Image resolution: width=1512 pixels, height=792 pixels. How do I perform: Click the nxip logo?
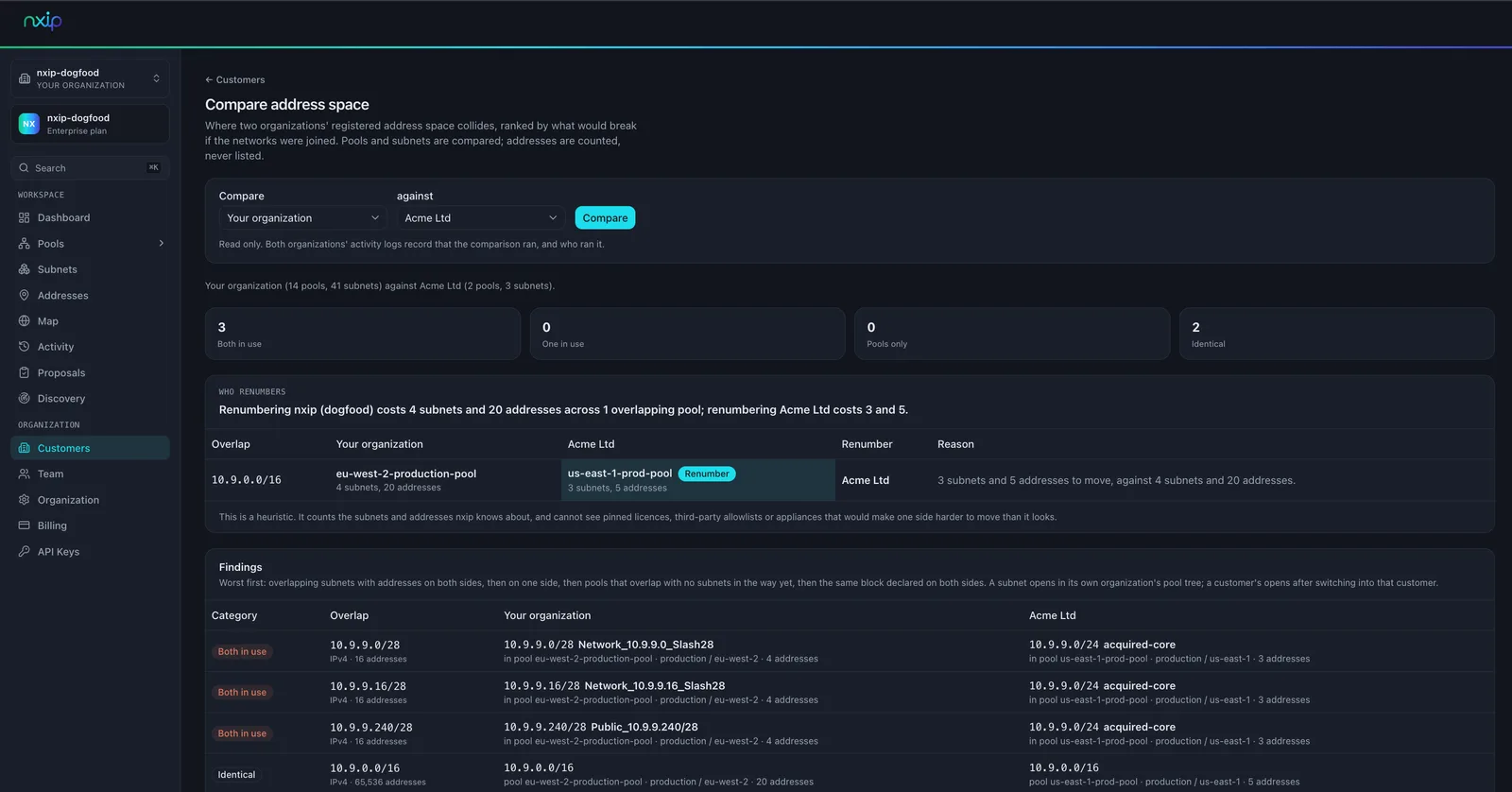[43, 21]
